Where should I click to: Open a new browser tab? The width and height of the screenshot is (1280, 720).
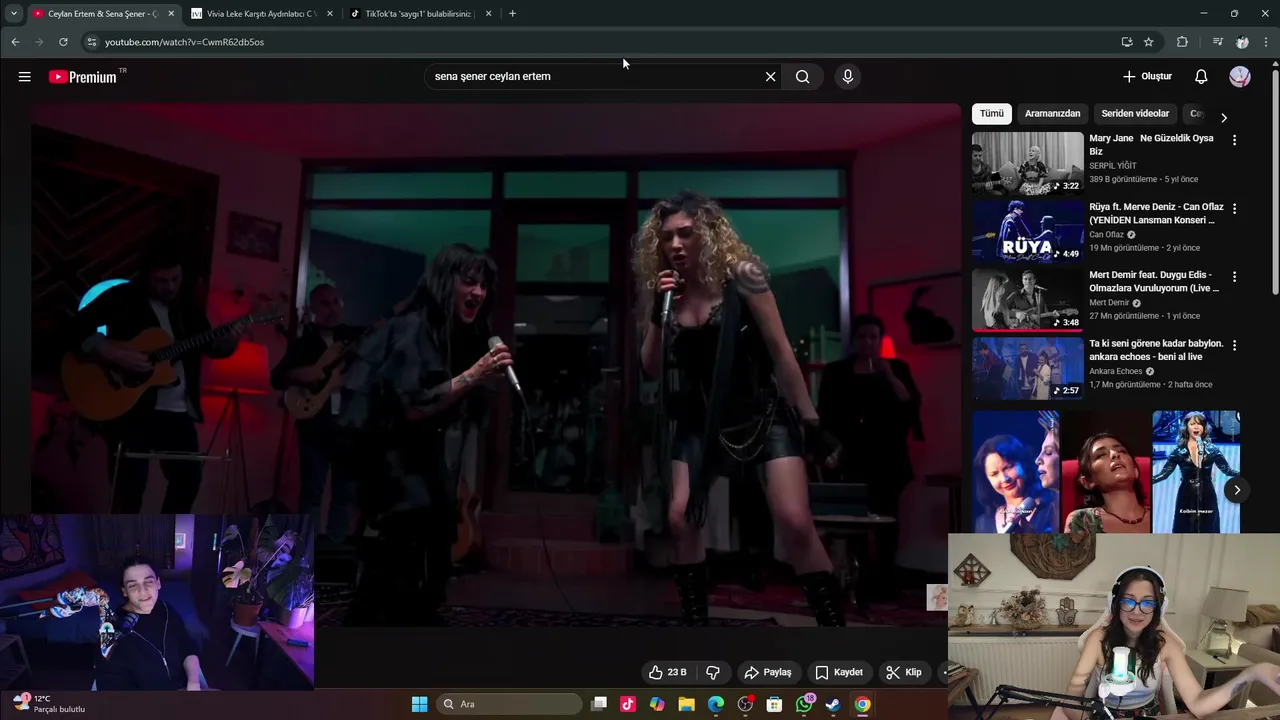[512, 14]
